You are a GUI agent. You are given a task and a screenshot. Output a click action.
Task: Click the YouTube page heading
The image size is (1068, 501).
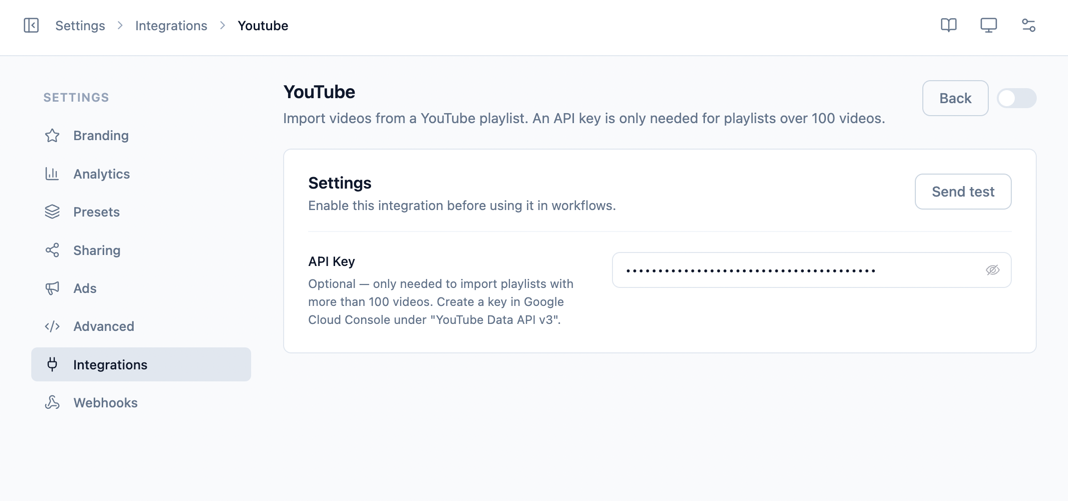tap(319, 92)
